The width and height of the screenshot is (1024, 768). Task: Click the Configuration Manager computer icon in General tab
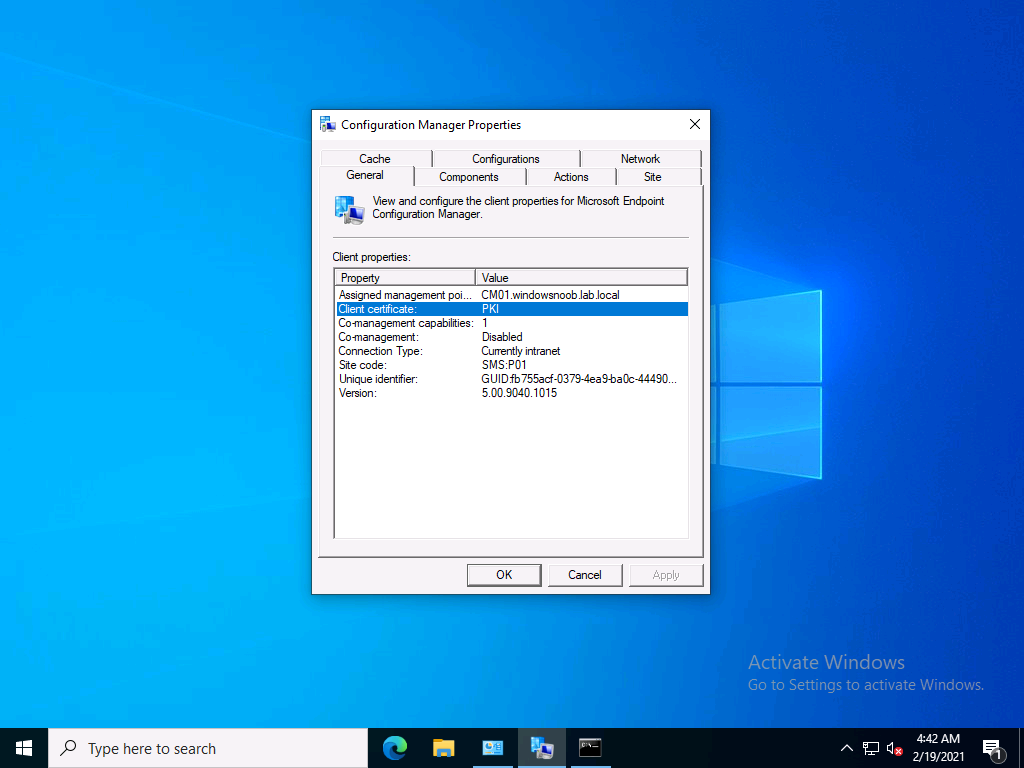pyautogui.click(x=349, y=210)
